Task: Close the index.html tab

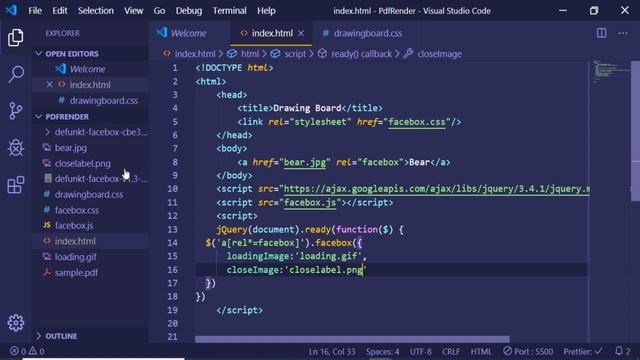Action: tap(301, 33)
